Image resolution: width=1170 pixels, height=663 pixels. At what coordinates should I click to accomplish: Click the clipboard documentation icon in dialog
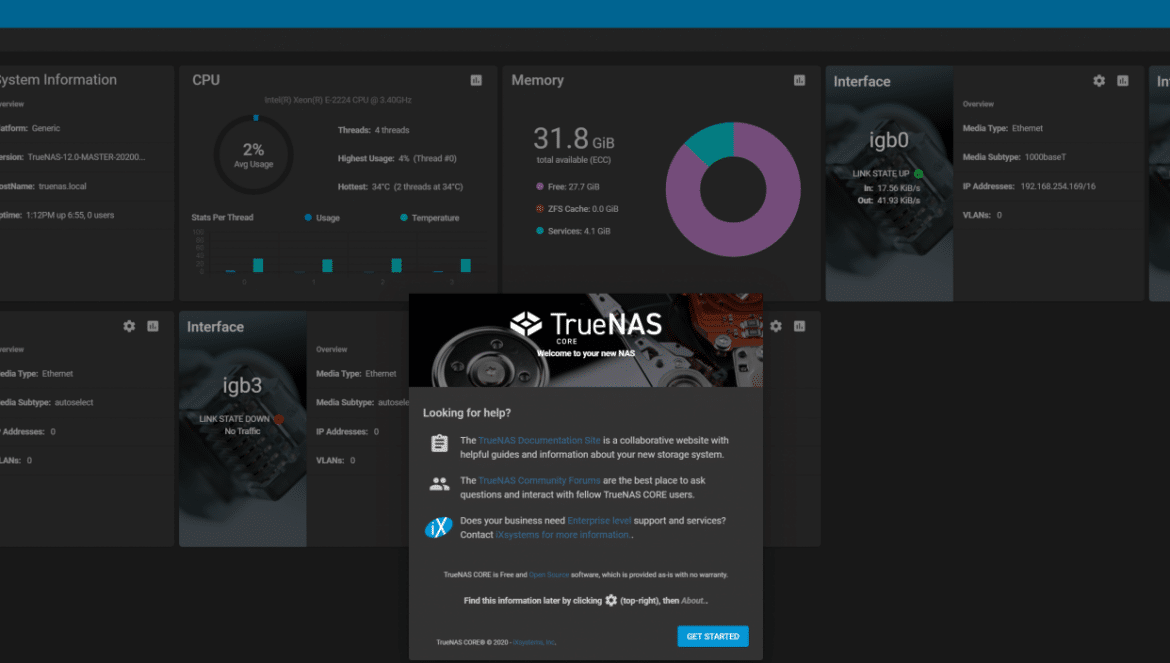439,443
